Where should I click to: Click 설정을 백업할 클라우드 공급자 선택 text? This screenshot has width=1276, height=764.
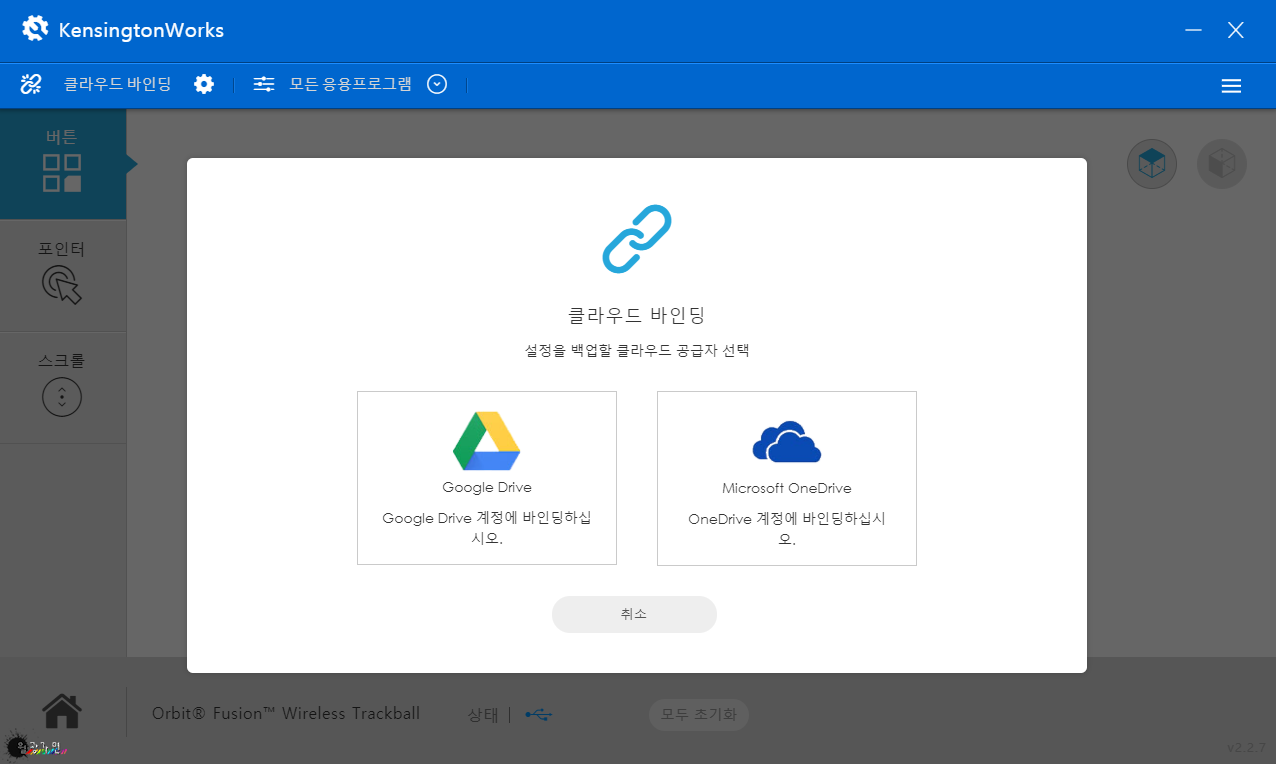(637, 351)
